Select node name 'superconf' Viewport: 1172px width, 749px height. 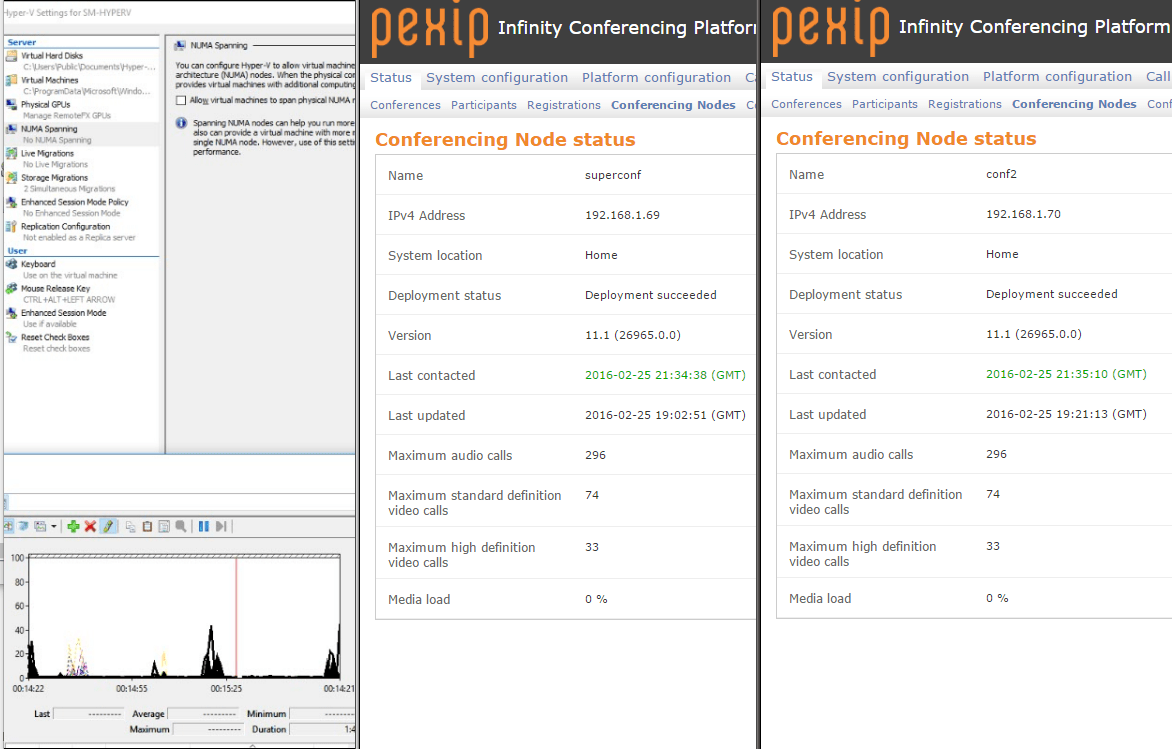point(613,175)
